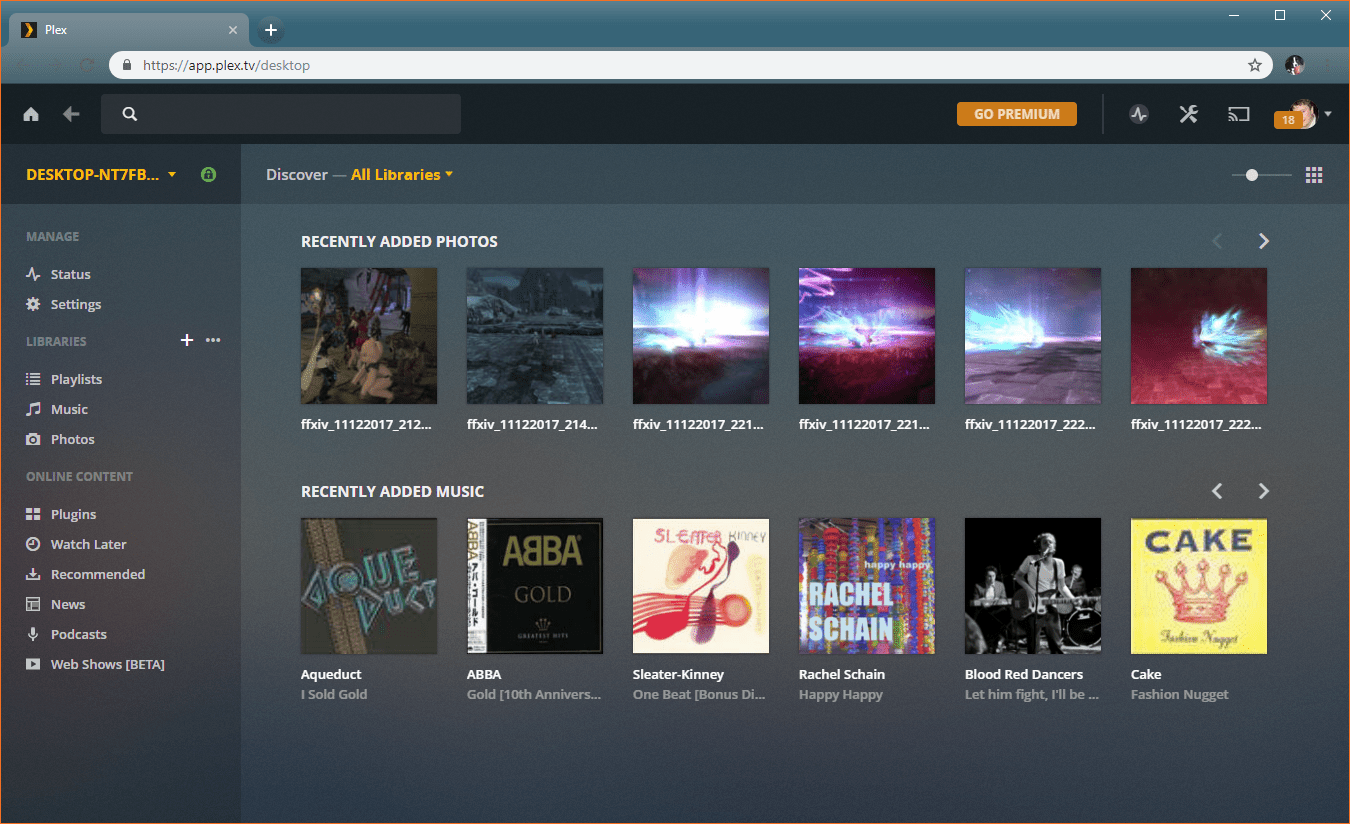Image resolution: width=1350 pixels, height=824 pixels.
Task: Open the Cake Fashion Nugget album cover
Action: coord(1199,586)
